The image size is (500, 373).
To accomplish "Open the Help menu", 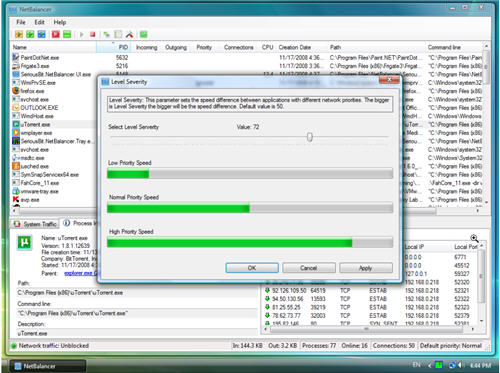I will (x=60, y=22).
